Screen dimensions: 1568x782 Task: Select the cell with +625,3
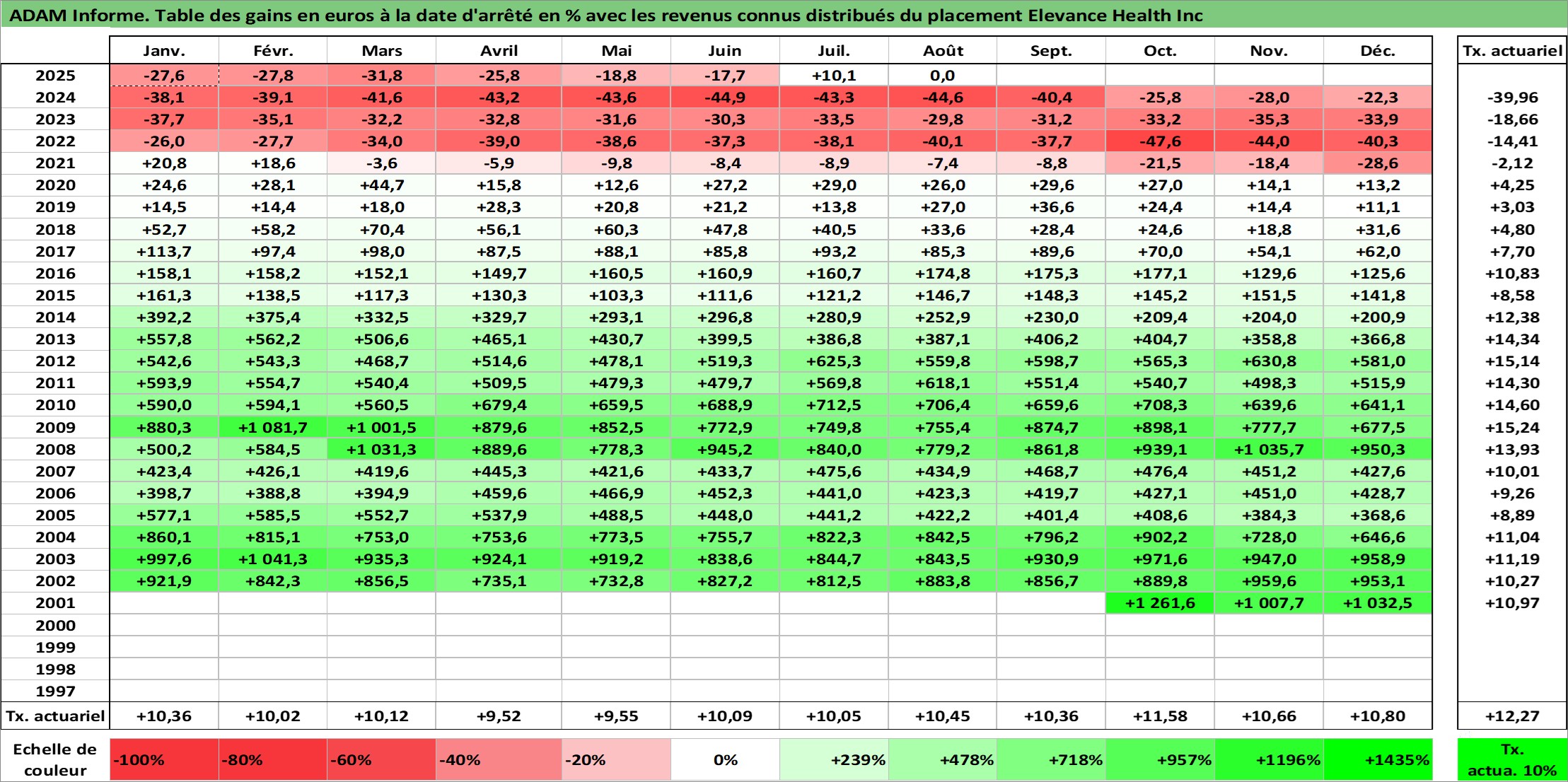tap(834, 361)
